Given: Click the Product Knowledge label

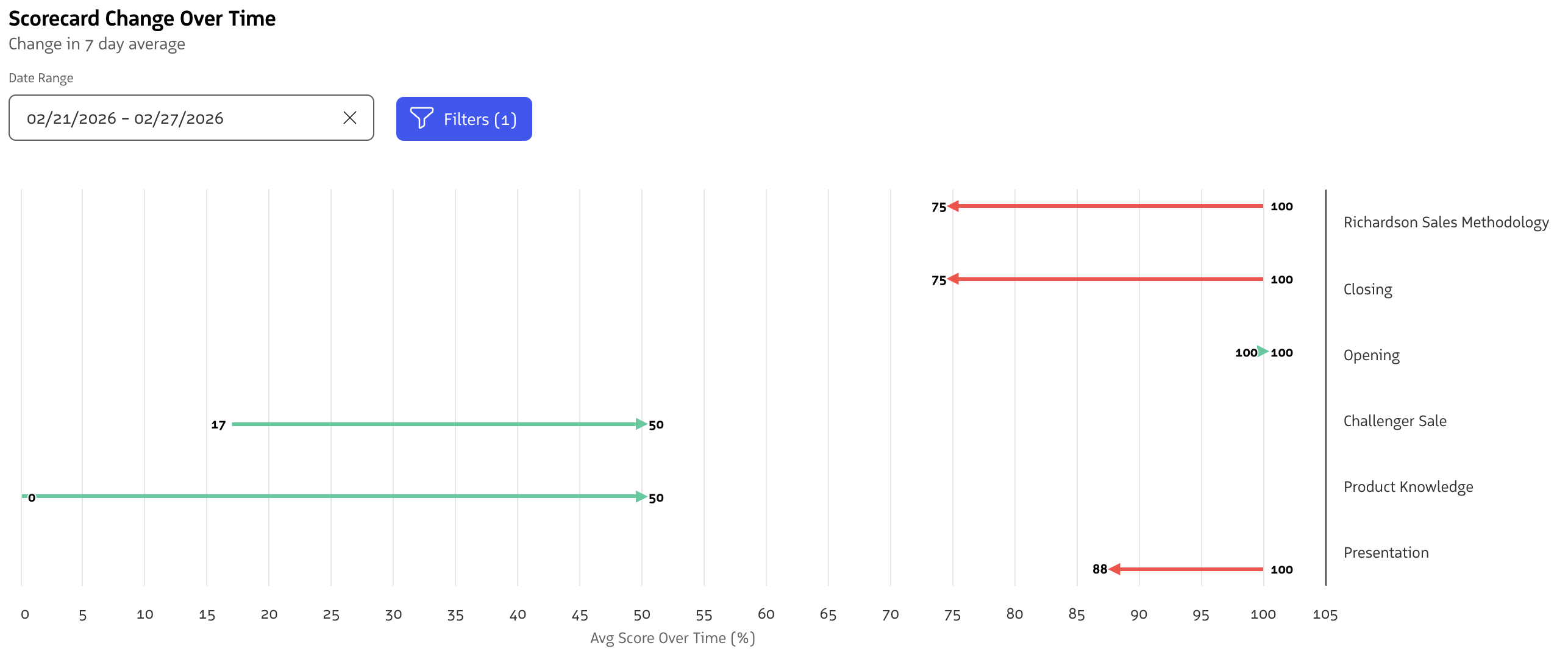Looking at the screenshot, I should 1408,486.
